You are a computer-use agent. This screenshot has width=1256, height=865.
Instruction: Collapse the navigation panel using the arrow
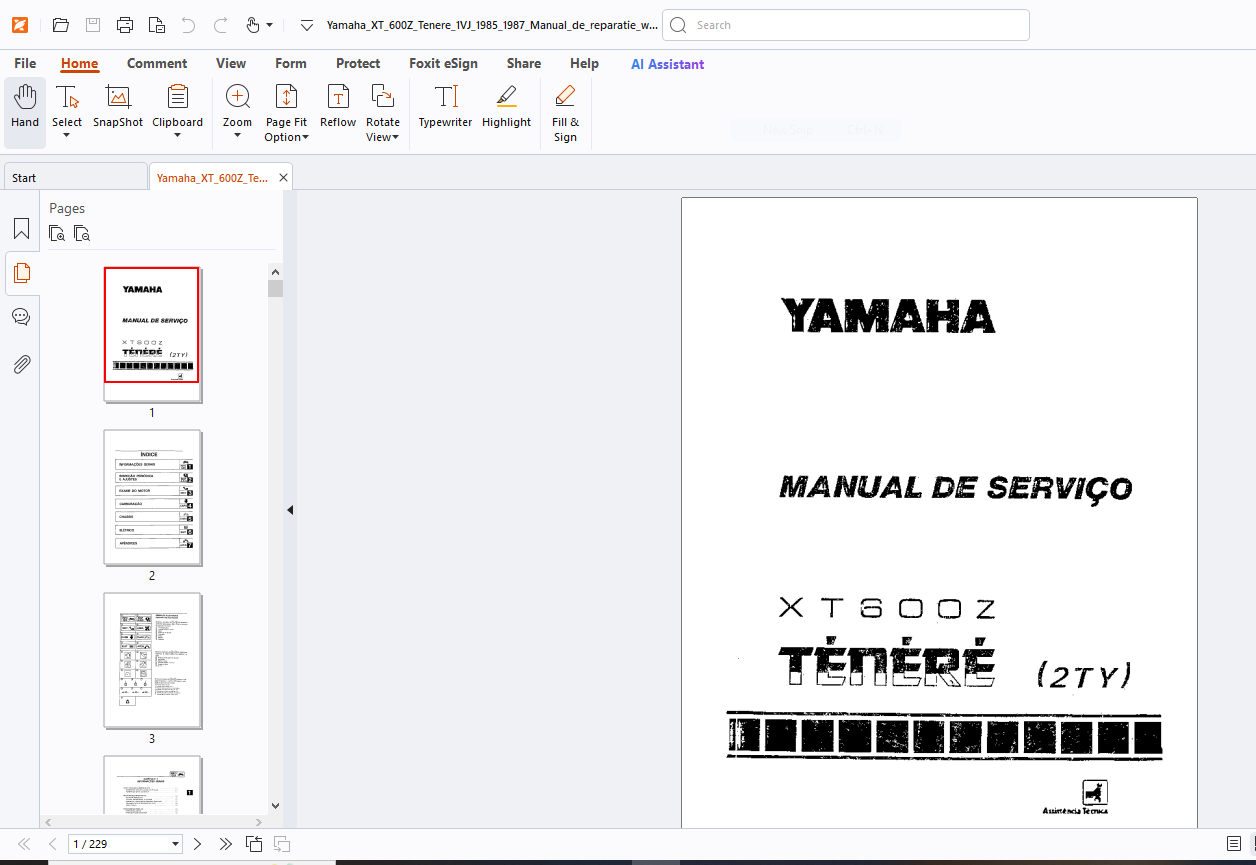290,510
